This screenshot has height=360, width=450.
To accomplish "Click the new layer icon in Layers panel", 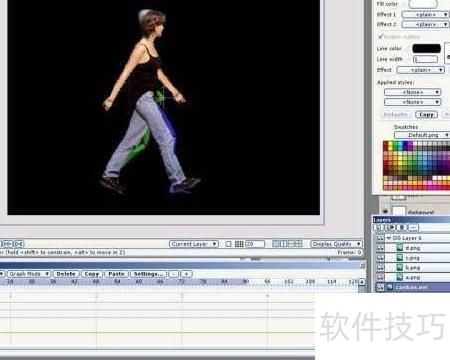I will pos(378,227).
